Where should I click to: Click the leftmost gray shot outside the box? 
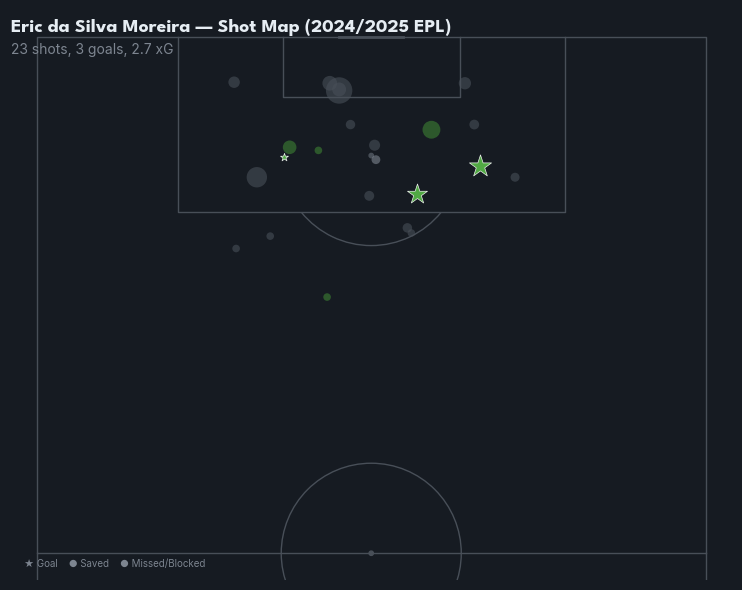point(236,249)
